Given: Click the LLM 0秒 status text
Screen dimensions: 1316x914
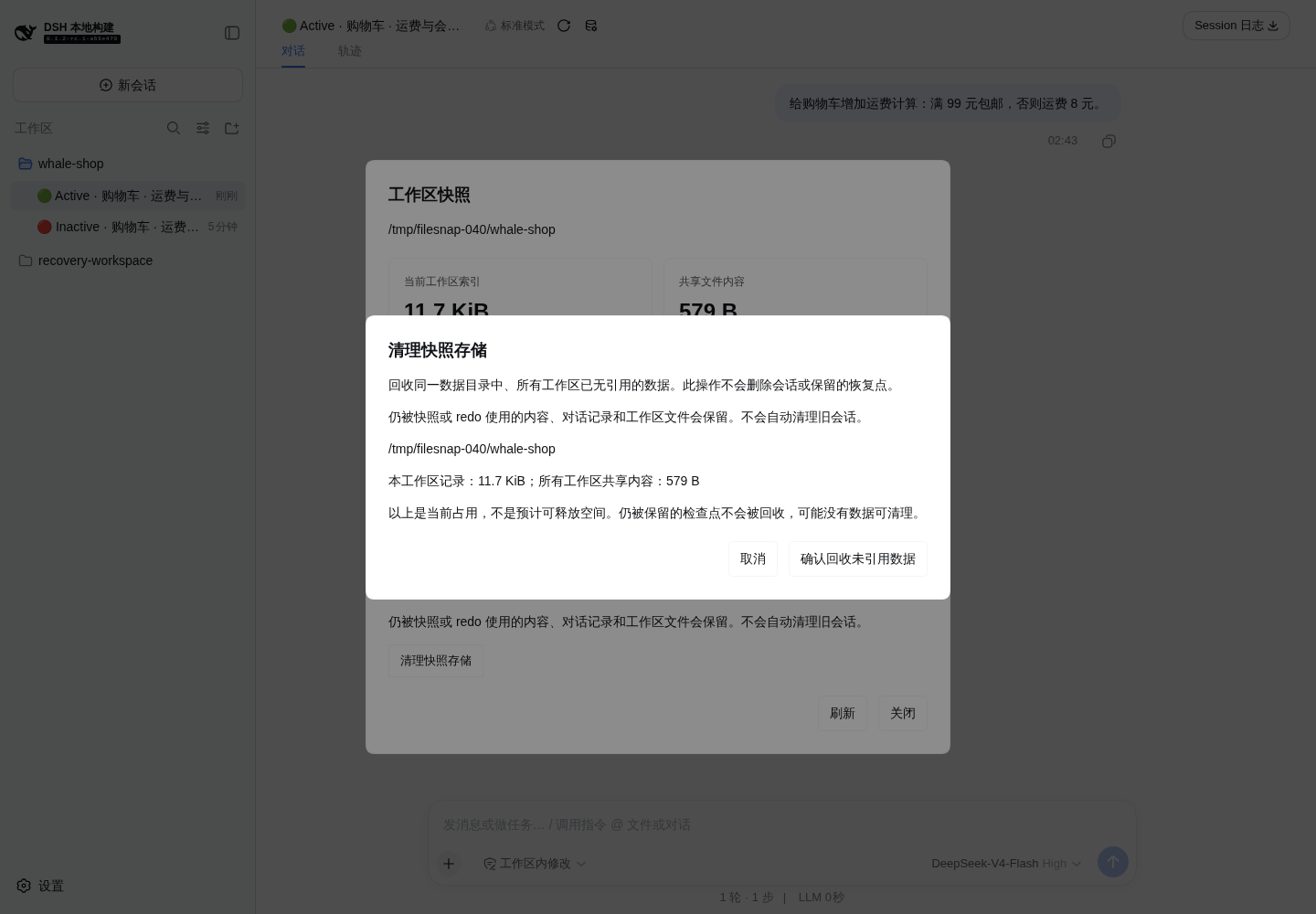Looking at the screenshot, I should point(821,898).
